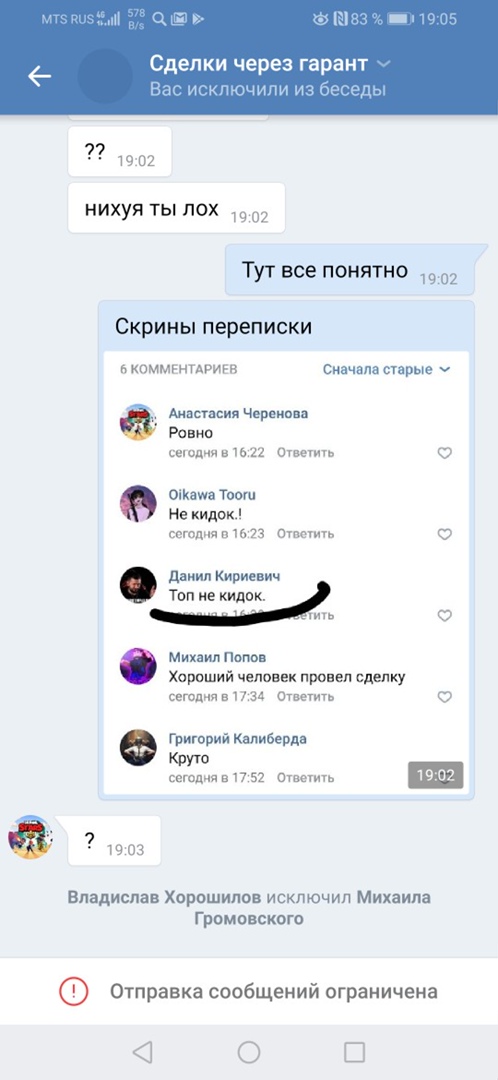Tap the Android back navigation triangle
Screen dimensions: 498x1080
click(x=142, y=1051)
